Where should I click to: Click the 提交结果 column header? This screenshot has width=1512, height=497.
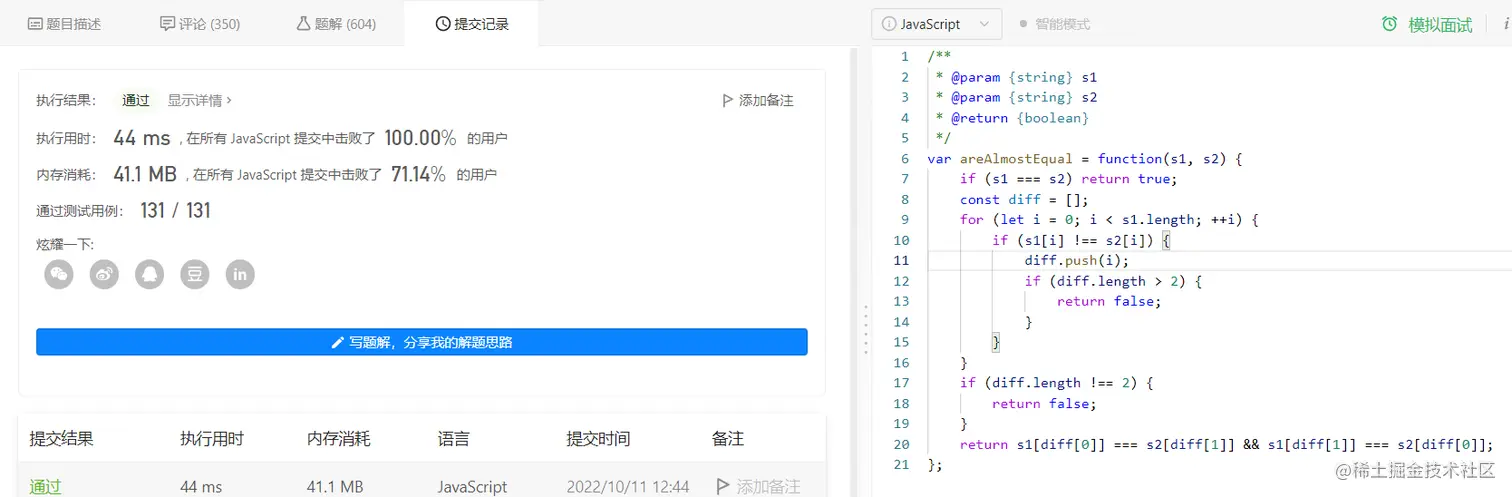coord(61,439)
